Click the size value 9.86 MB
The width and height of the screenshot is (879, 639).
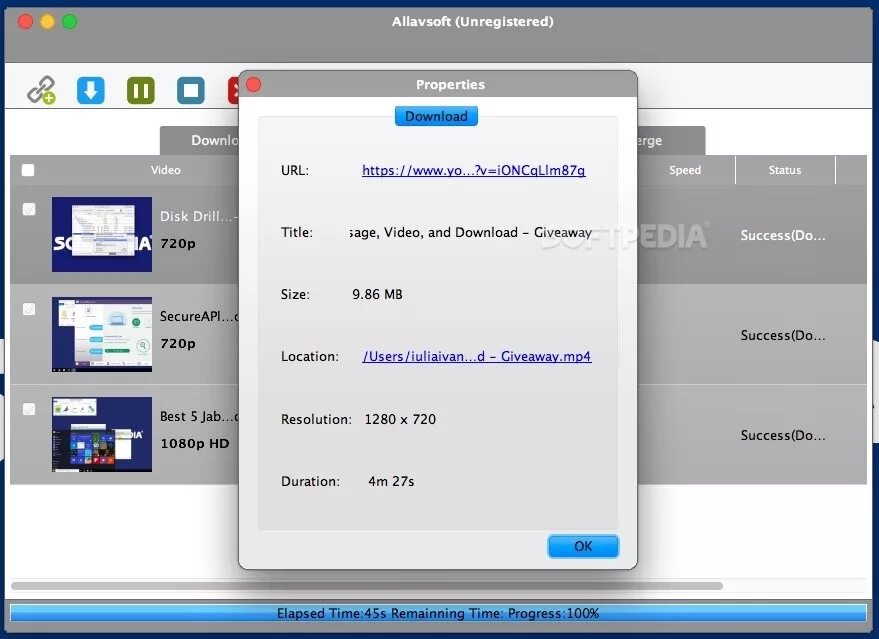coord(377,294)
